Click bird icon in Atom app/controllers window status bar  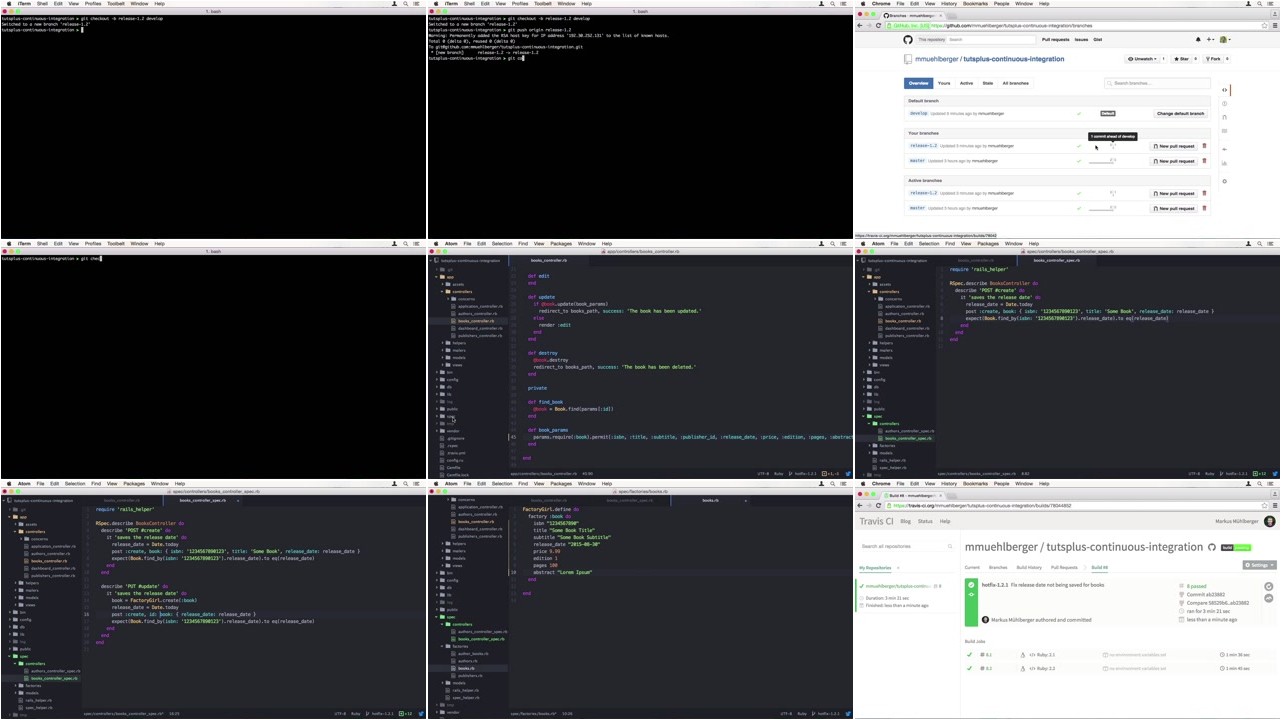point(848,474)
